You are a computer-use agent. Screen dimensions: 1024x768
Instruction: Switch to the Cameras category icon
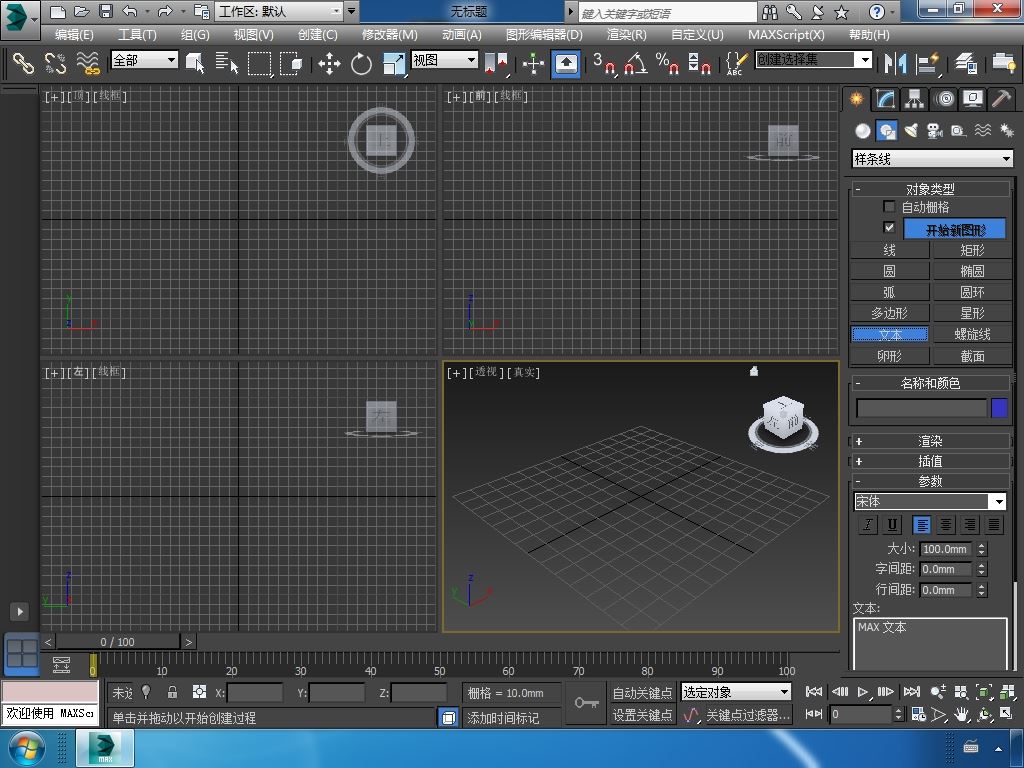coord(934,131)
